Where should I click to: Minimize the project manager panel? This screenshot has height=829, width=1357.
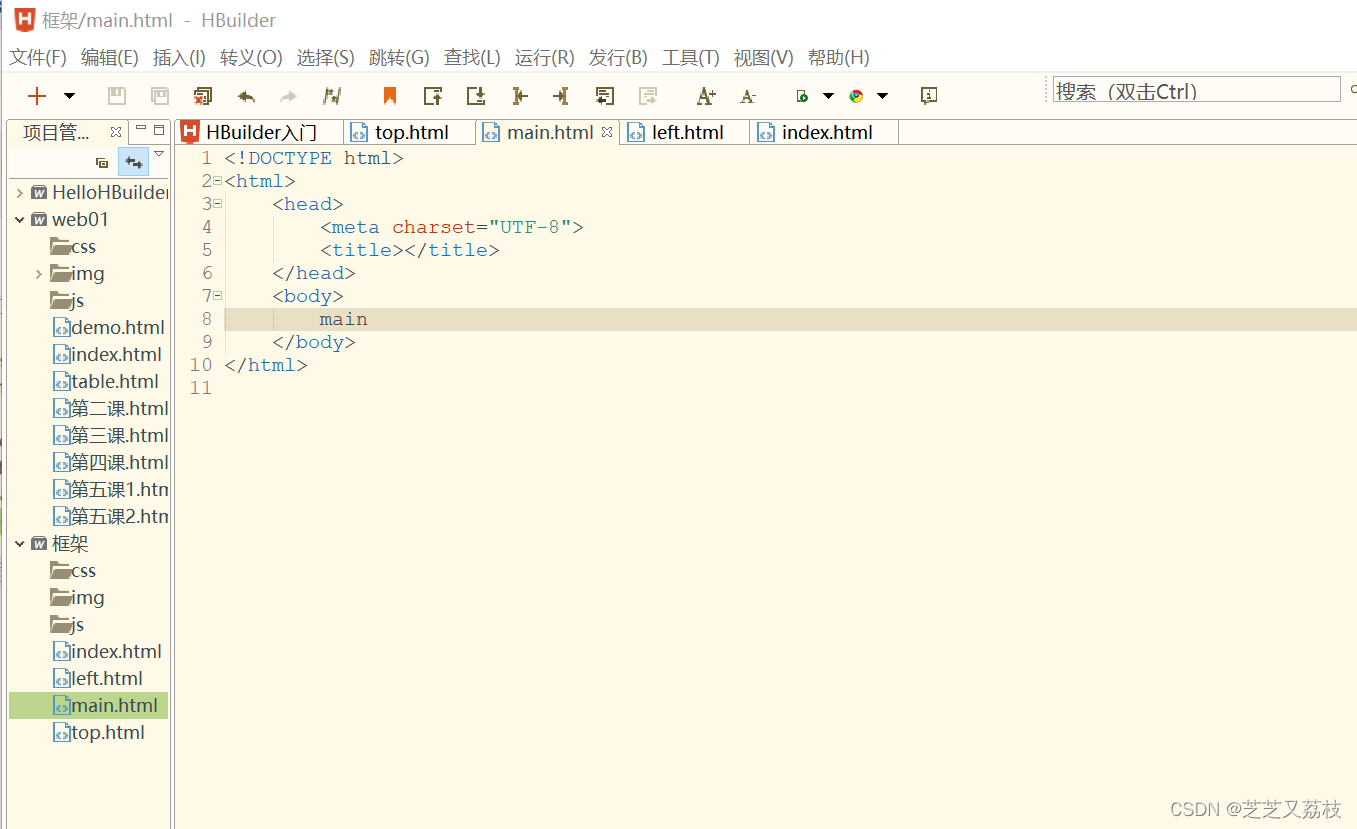141,129
